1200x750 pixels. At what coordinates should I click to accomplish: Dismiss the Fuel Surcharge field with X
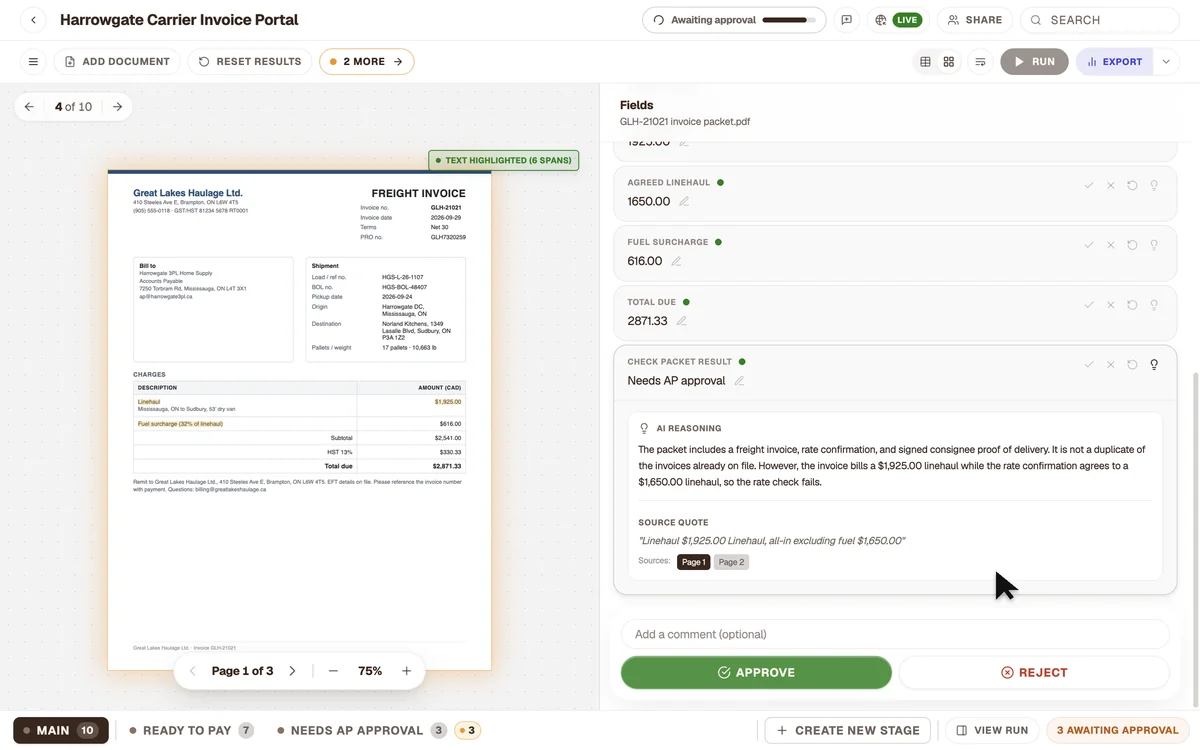pos(1110,245)
